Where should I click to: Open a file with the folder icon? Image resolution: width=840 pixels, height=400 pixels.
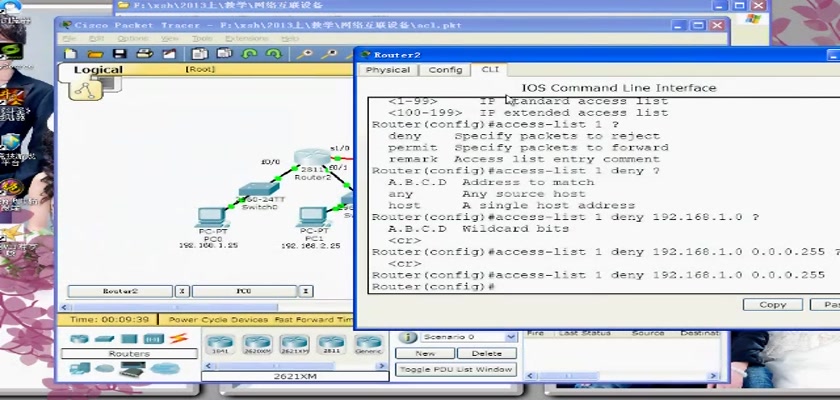tap(95, 54)
